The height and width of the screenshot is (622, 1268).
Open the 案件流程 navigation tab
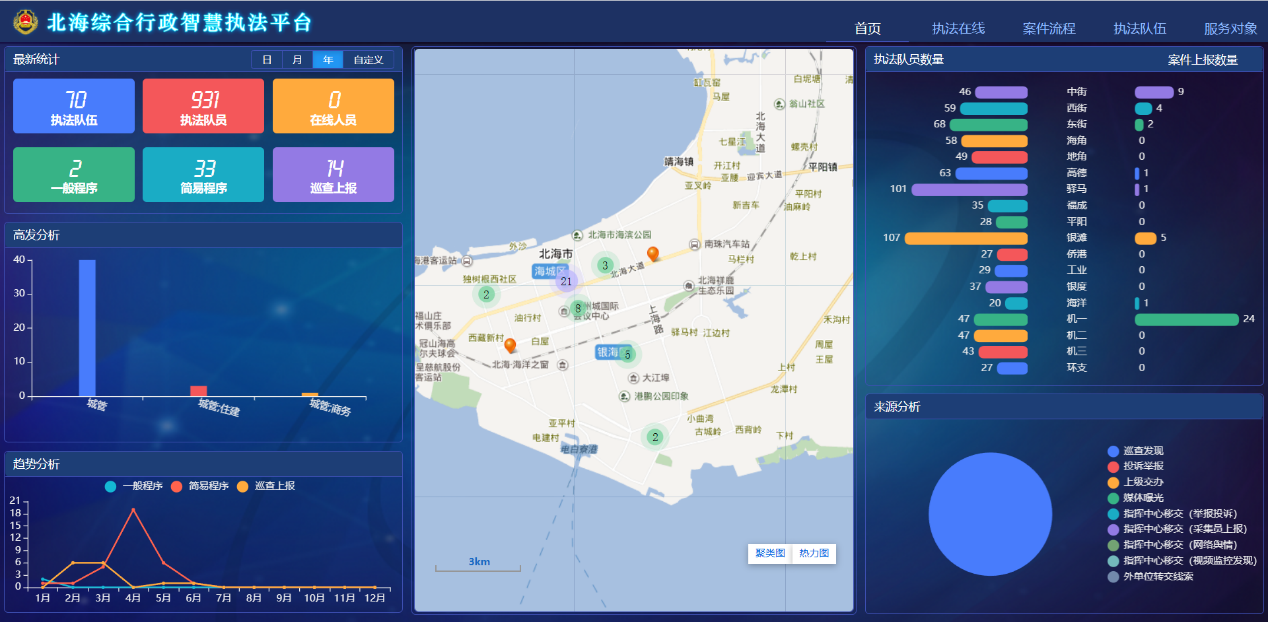[1049, 28]
